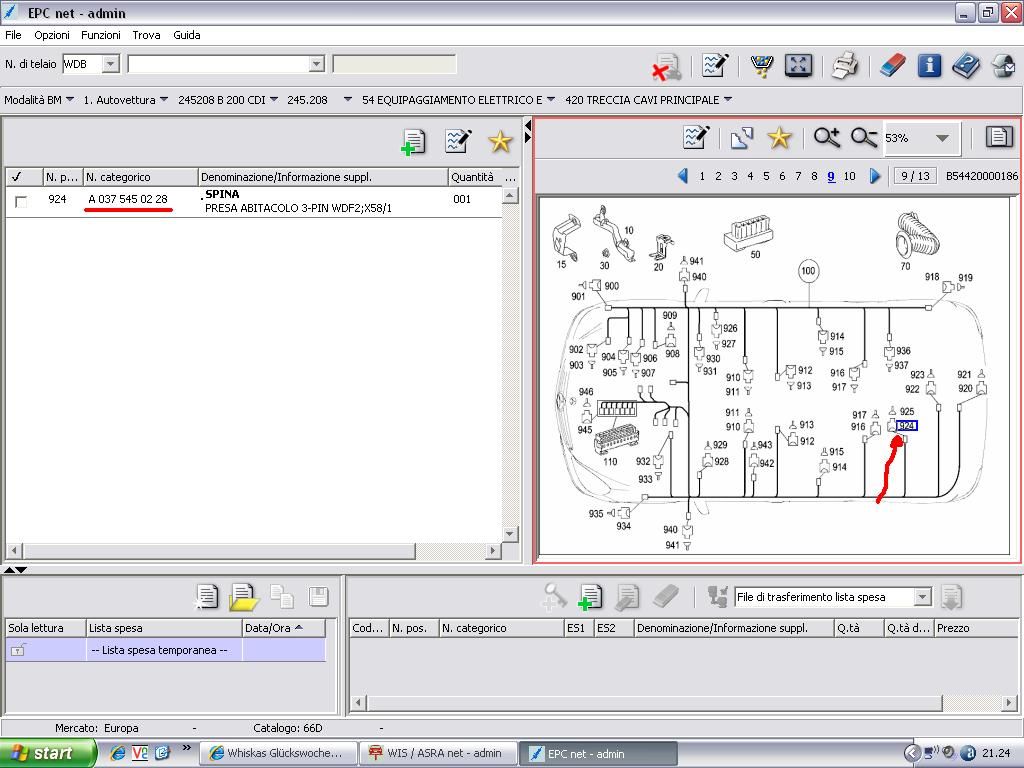Open the Funzioni menu
1024x768 pixels.
tap(101, 35)
